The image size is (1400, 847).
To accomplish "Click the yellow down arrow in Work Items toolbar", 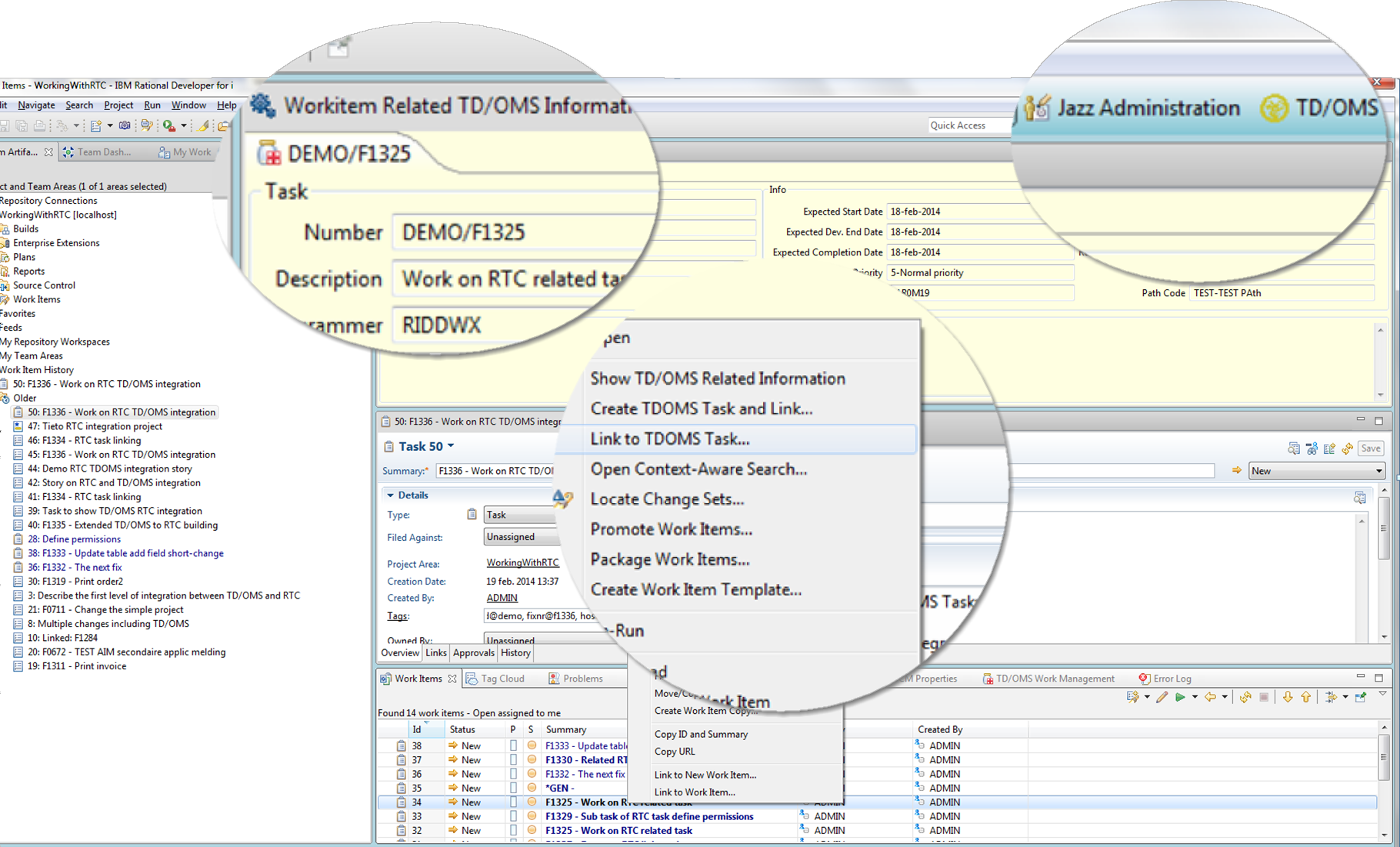I will (x=1287, y=697).
